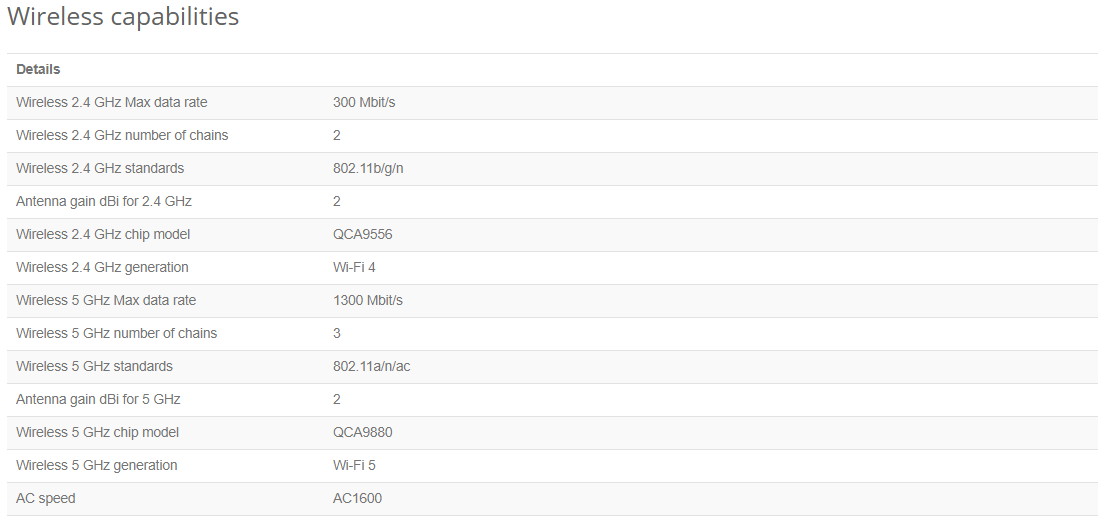Click Wireless 2.4 GHz standards label
Image resolution: width=1108 pixels, height=528 pixels.
[x=100, y=168]
